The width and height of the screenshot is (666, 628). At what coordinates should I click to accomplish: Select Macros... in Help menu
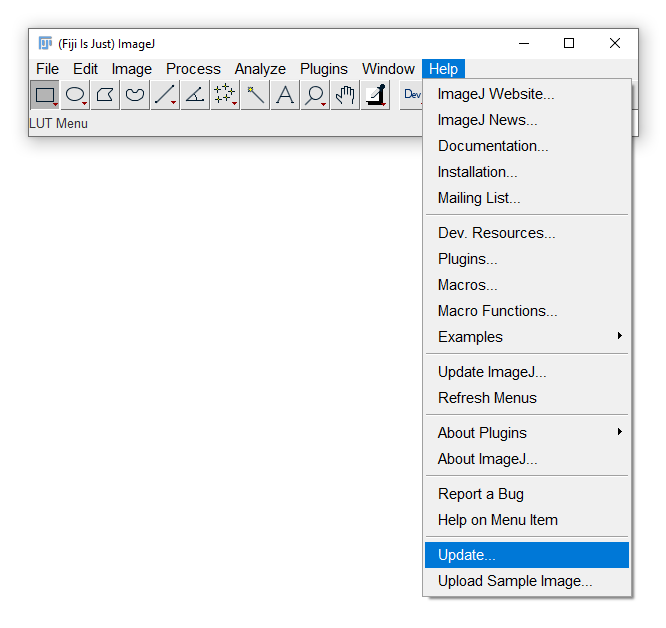coord(527,284)
